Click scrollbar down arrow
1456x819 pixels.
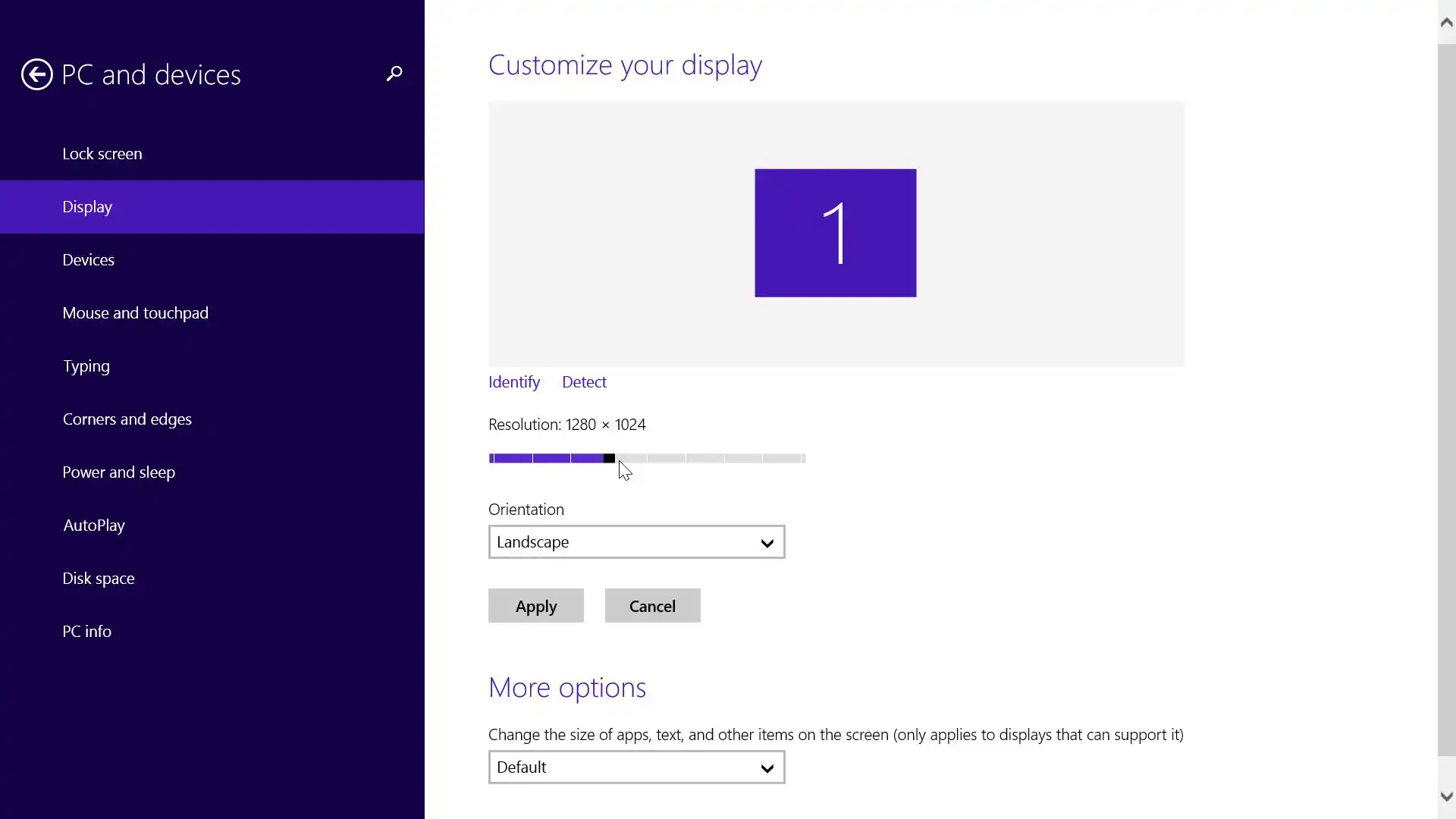pos(1446,796)
